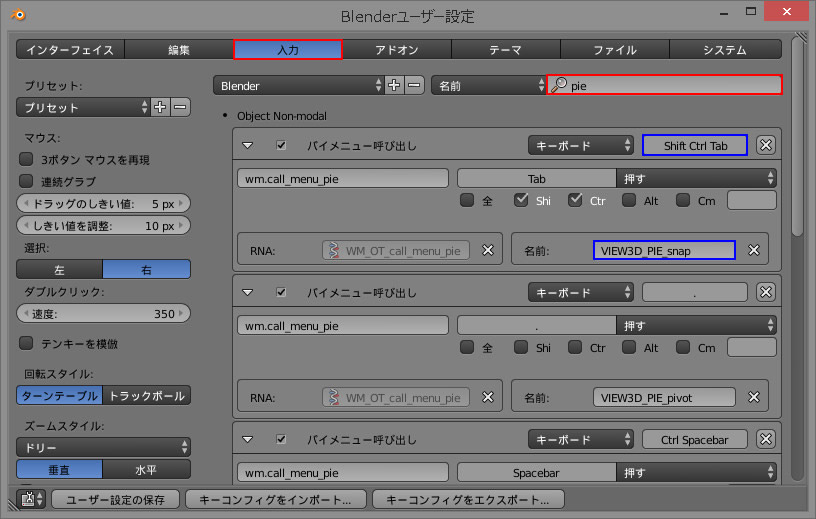Check Alt modifier for Tab binding
The image size is (816, 519).
(x=629, y=200)
